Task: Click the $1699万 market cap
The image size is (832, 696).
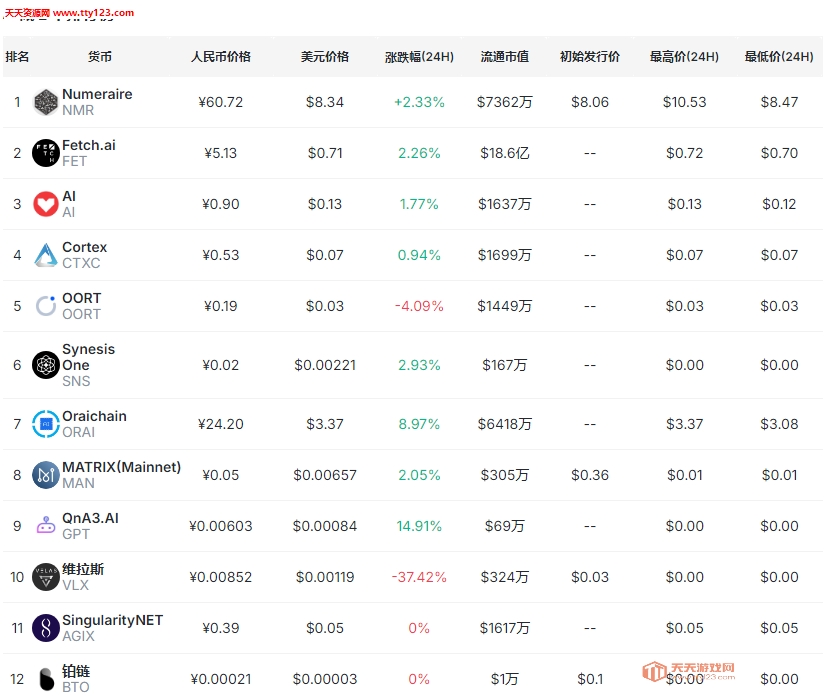Action: (505, 255)
